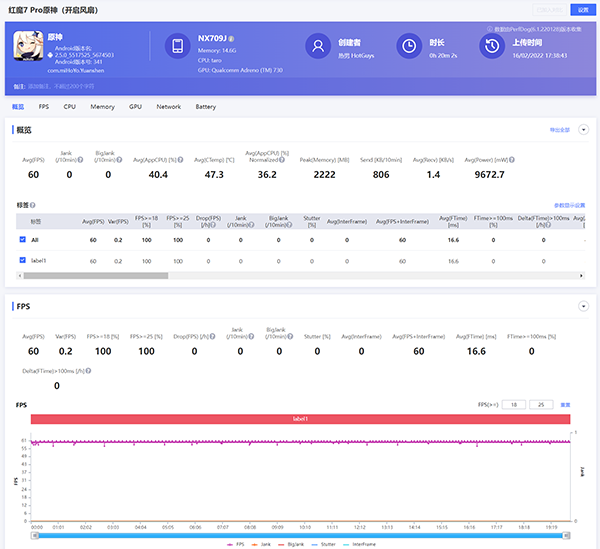600x549 pixels.
Task: Switch to the FPS tab
Action: click(x=44, y=107)
